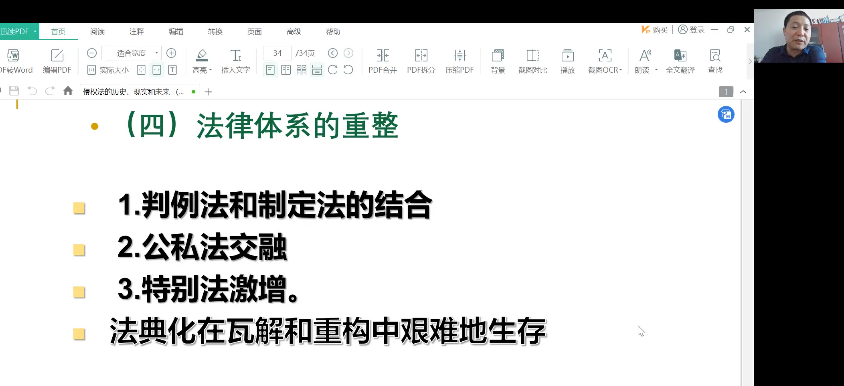Open the 截图OCR dropdown arrow
The height and width of the screenshot is (386, 844).
621,70
